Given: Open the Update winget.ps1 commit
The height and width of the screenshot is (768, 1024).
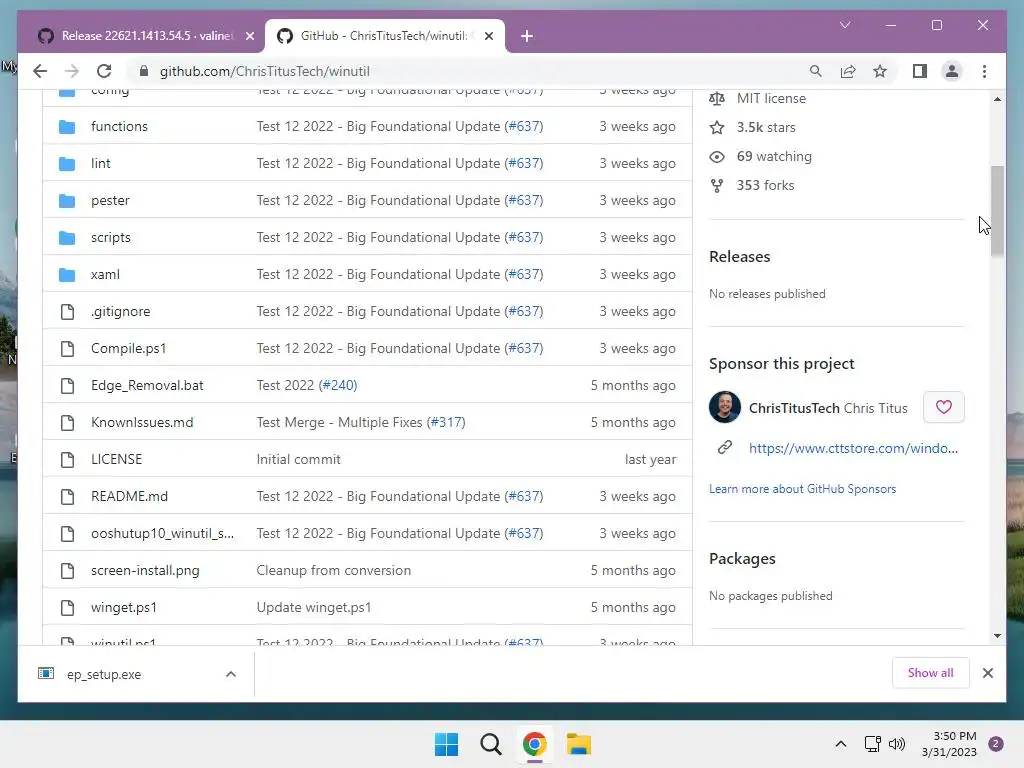Looking at the screenshot, I should click(314, 607).
